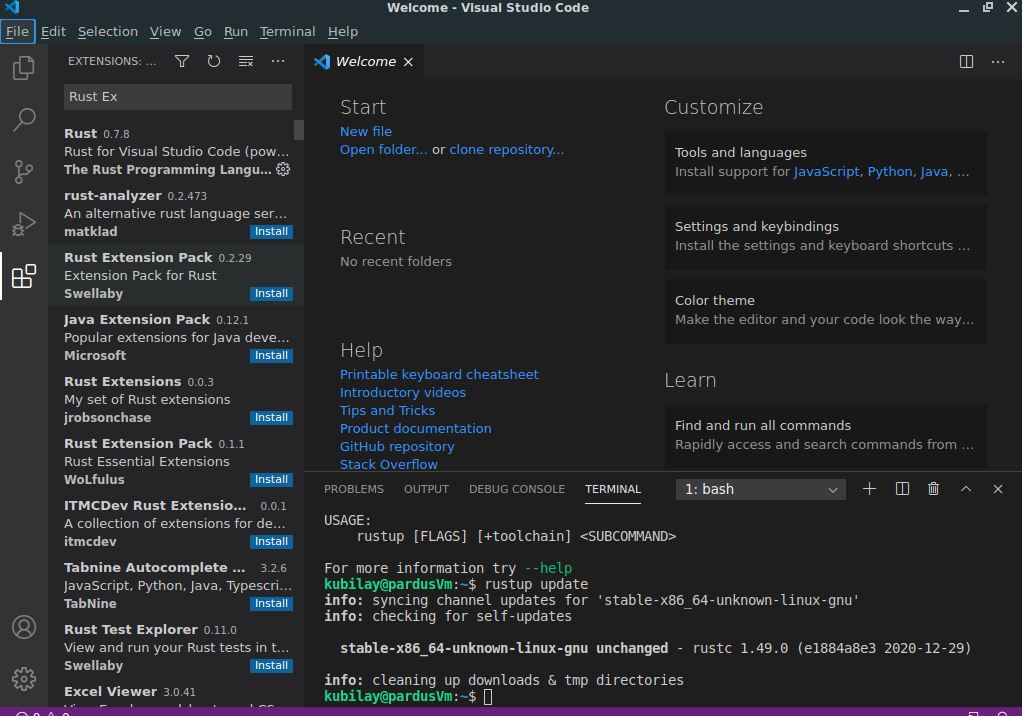Open the Help menu
Viewport: 1022px width, 716px height.
343,31
